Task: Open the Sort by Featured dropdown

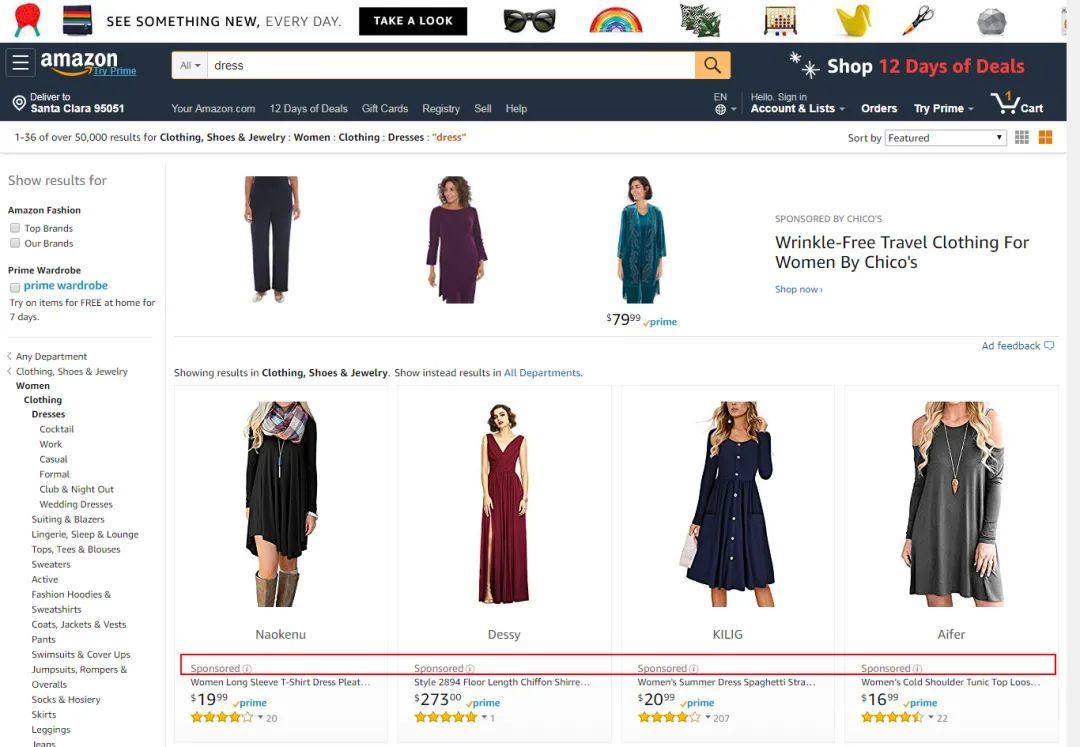Action: click(x=946, y=138)
